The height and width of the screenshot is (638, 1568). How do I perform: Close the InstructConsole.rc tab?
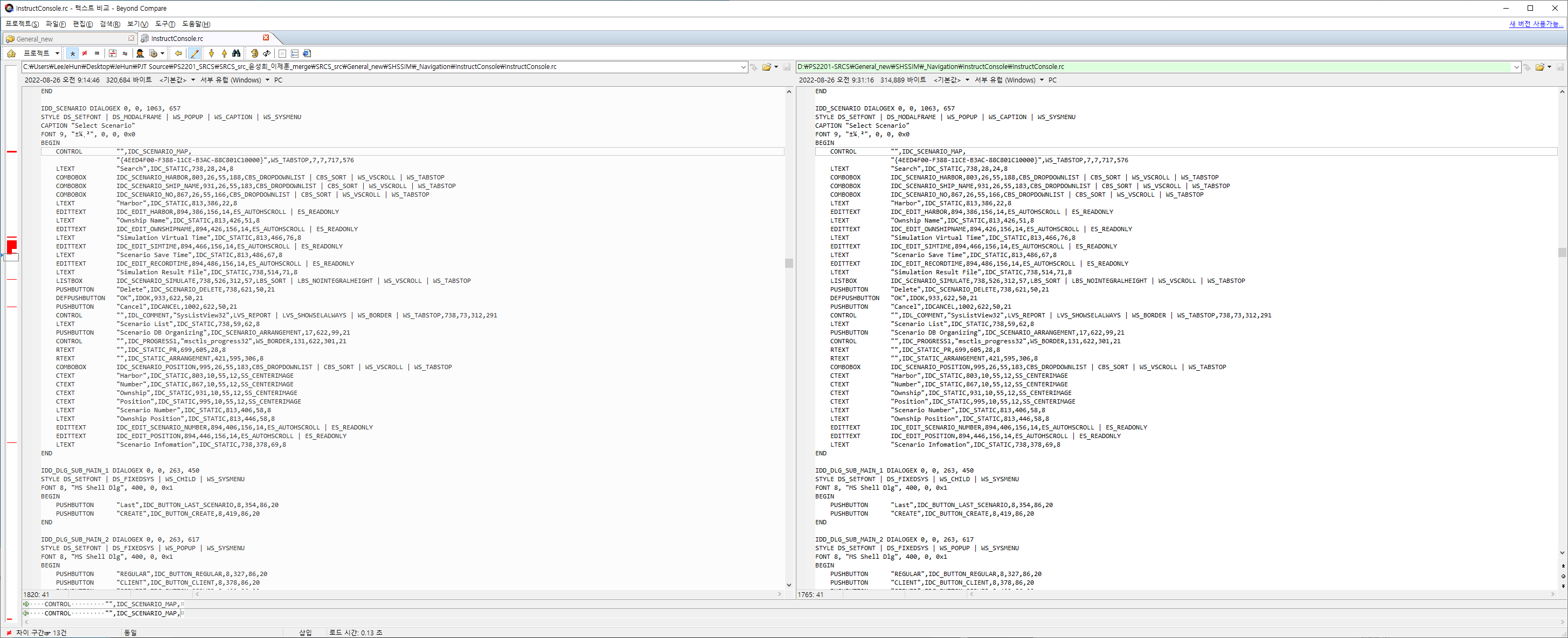(x=266, y=38)
